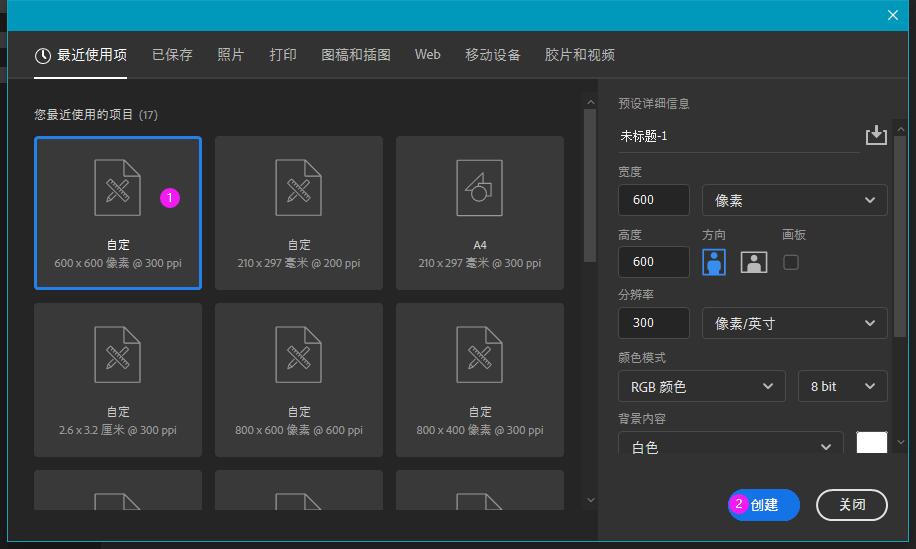The height and width of the screenshot is (549, 916).
Task: Click the 关闭 button
Action: click(852, 505)
